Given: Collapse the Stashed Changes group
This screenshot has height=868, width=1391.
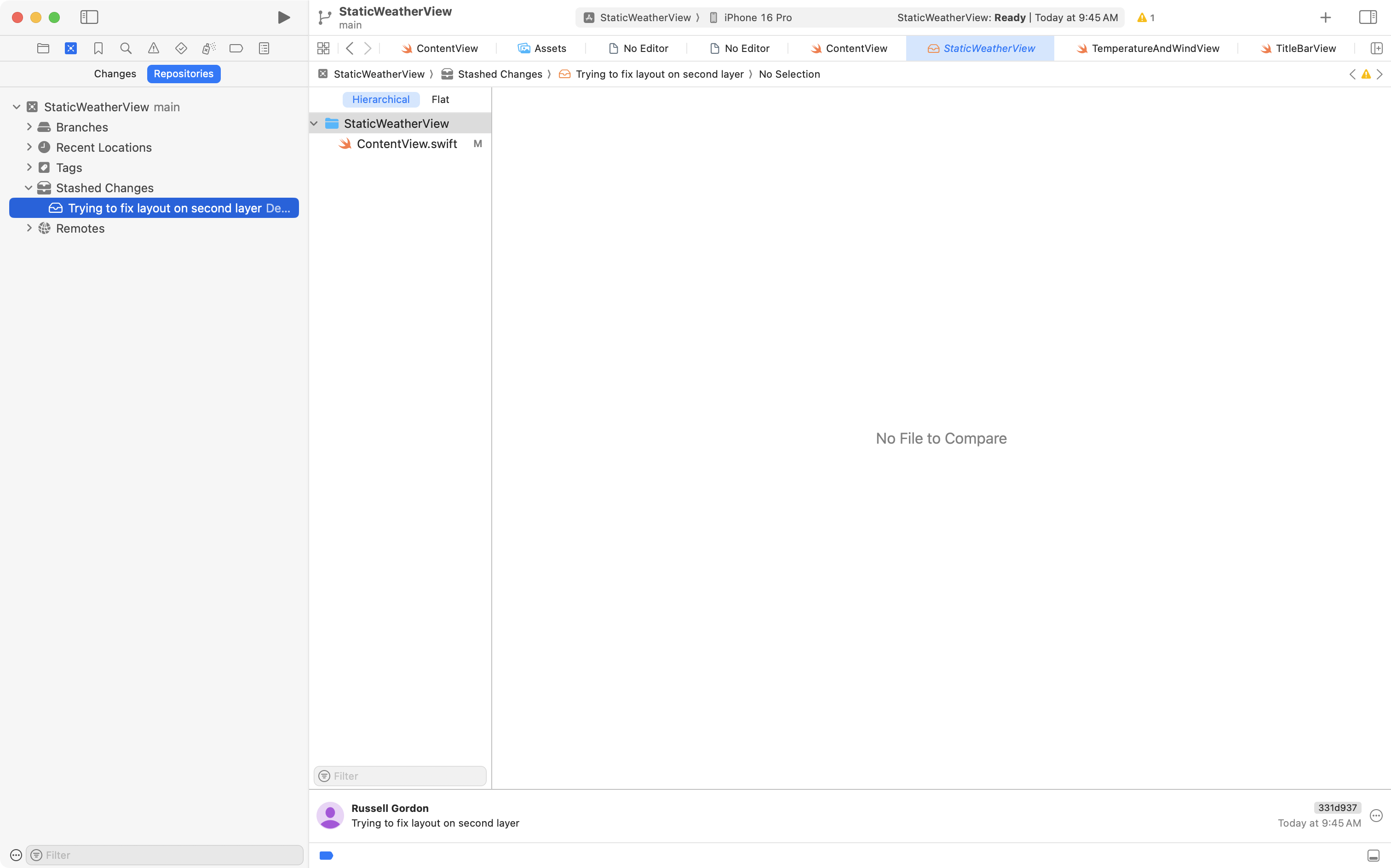Looking at the screenshot, I should pos(29,188).
